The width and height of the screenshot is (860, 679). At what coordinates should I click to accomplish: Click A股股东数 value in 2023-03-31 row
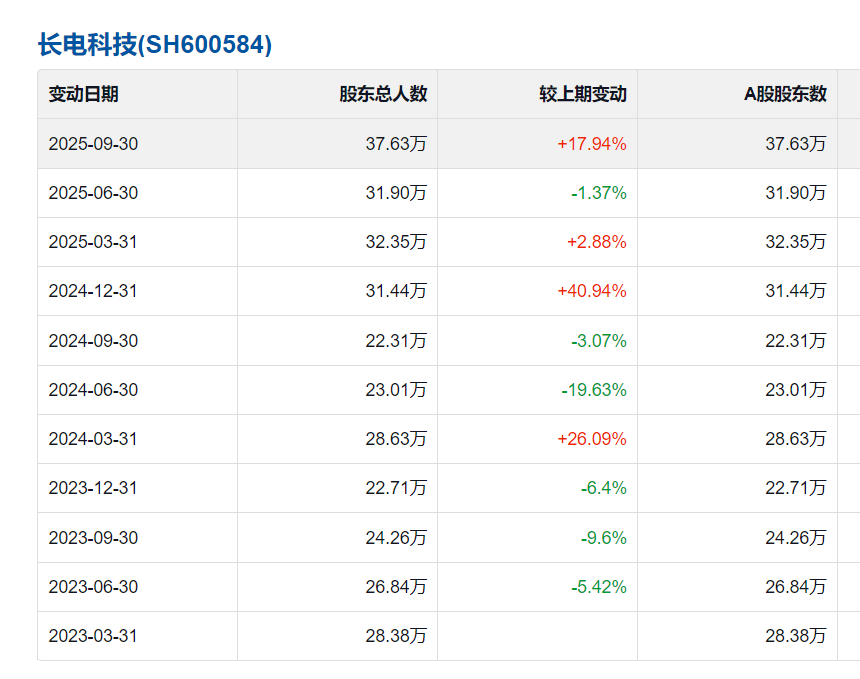[796, 636]
